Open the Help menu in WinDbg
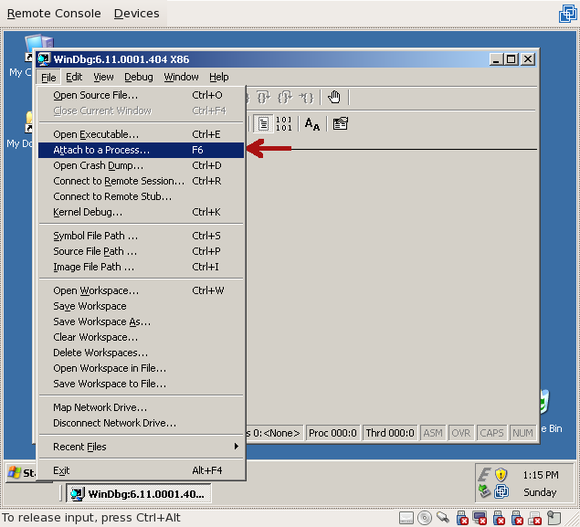Viewport: 580px width, 527px height. point(219,77)
